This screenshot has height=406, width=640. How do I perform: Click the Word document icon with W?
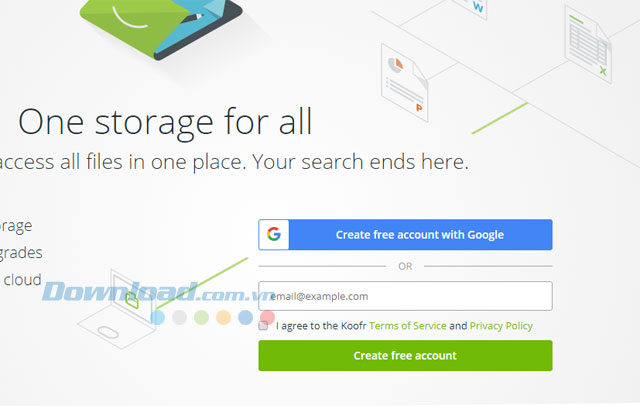[473, 7]
